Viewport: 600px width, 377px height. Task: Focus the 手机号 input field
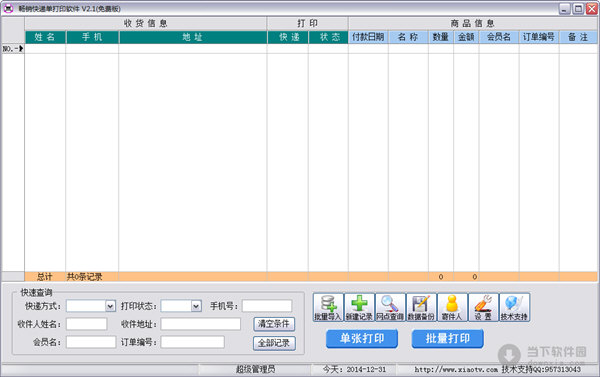[267, 306]
